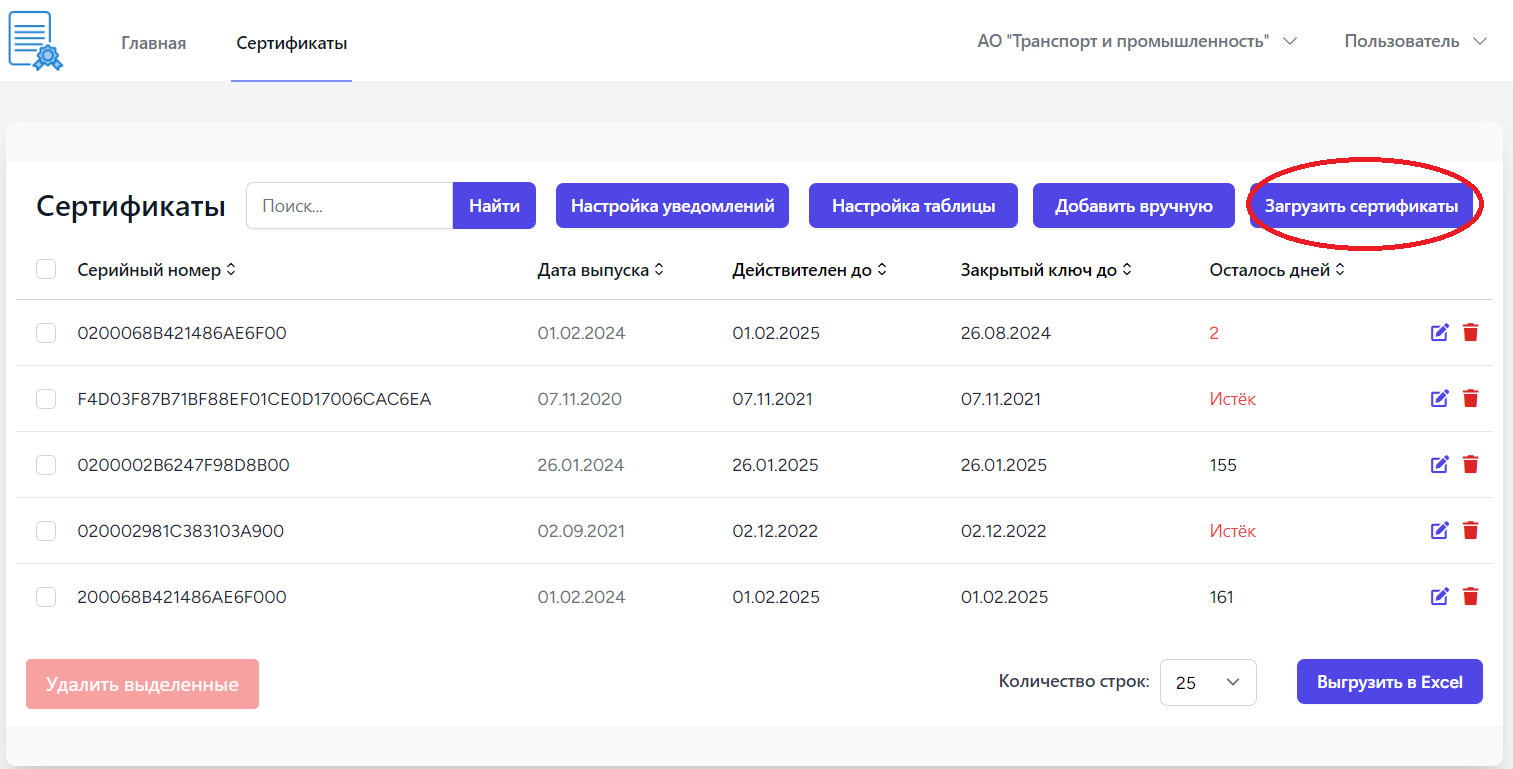Click Удалить выделенные button
The width and height of the screenshot is (1513, 769).
[142, 684]
